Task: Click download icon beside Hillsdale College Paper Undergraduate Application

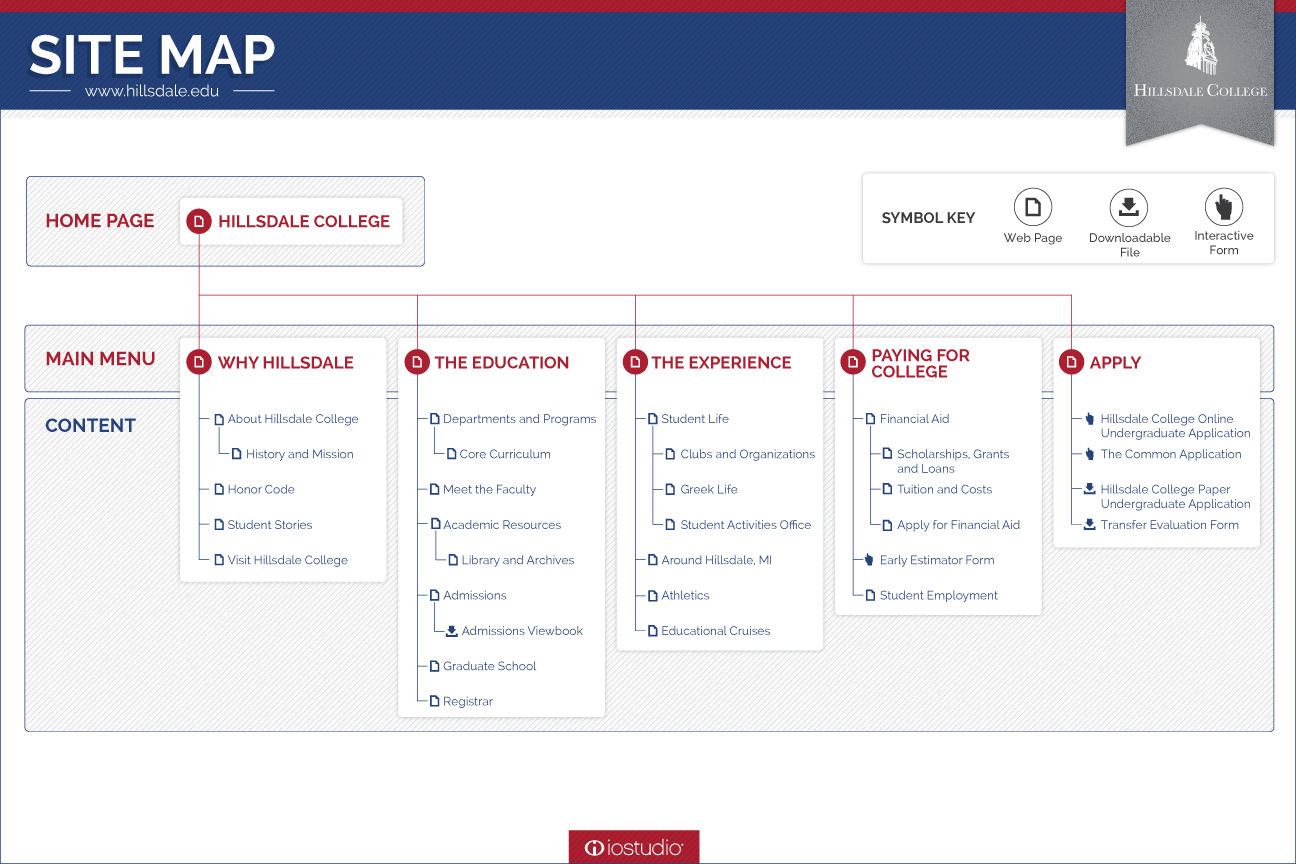Action: [1090, 489]
